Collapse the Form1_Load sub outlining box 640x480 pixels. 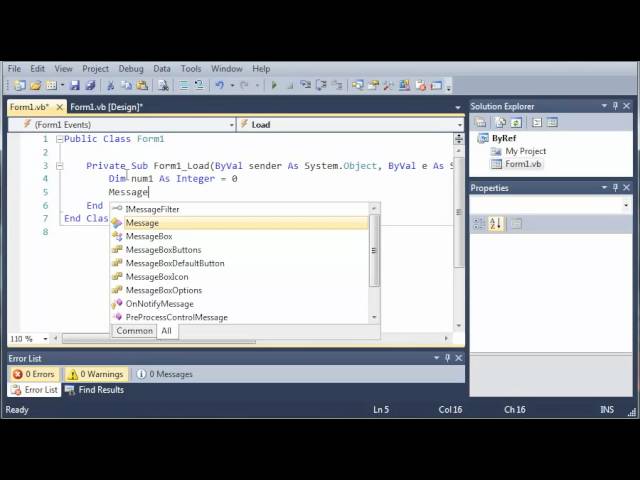click(60, 166)
